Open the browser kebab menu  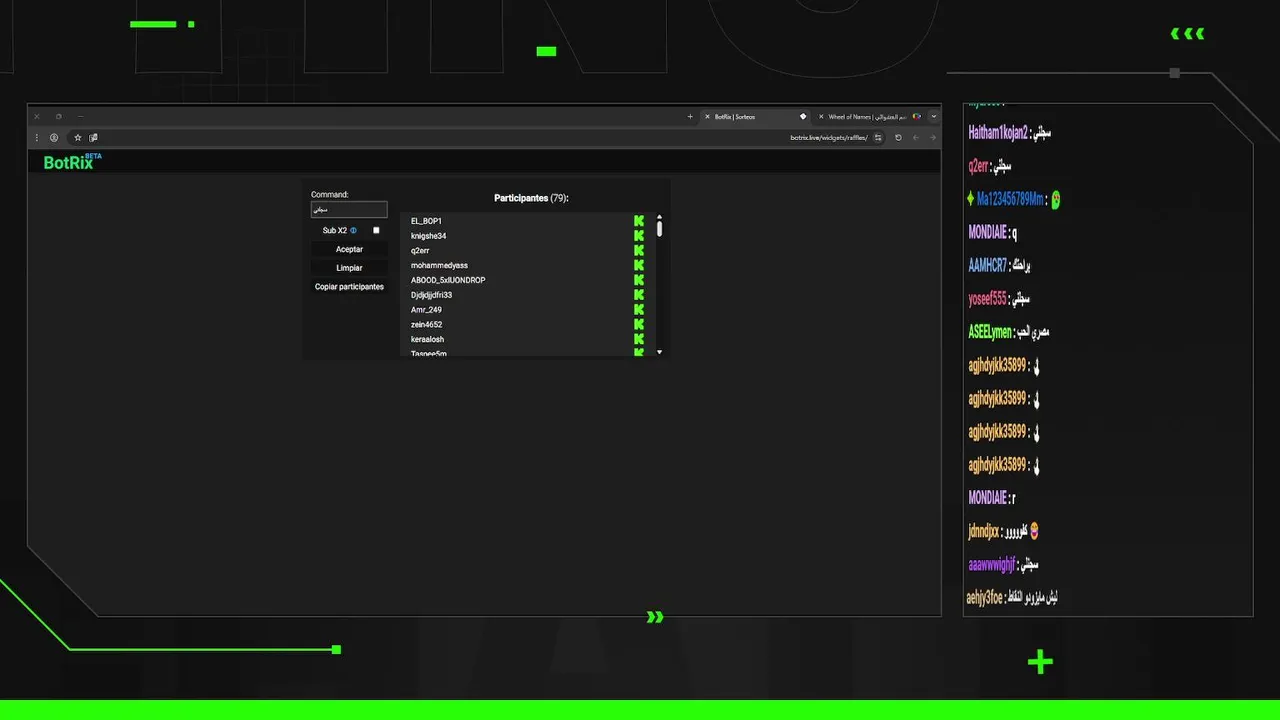click(x=37, y=138)
